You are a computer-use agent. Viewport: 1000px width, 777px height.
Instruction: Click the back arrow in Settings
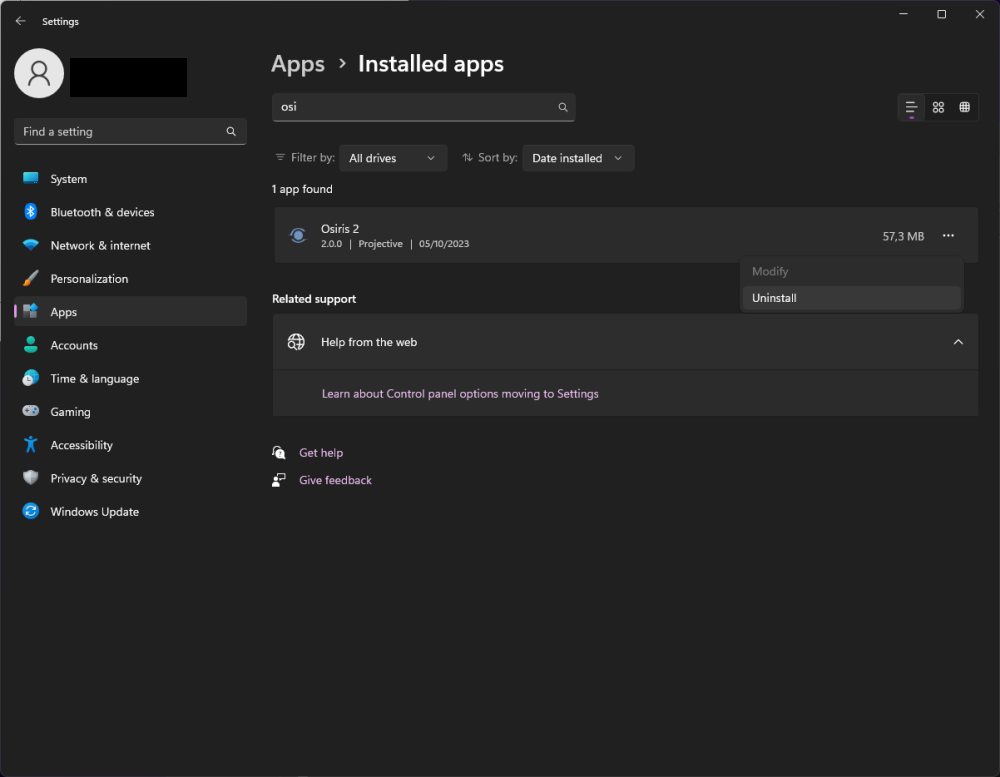coord(21,21)
